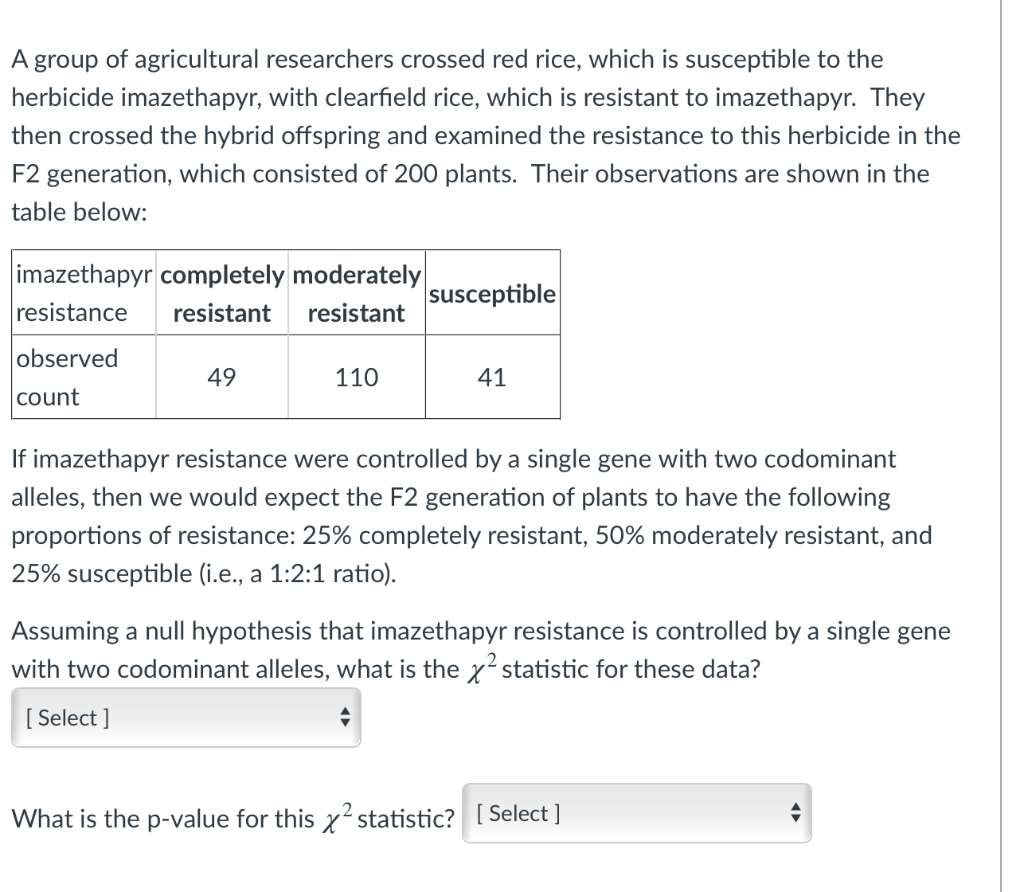
Task: Click the paragraph starting 'A group of agricultural researchers'
Action: (x=486, y=135)
